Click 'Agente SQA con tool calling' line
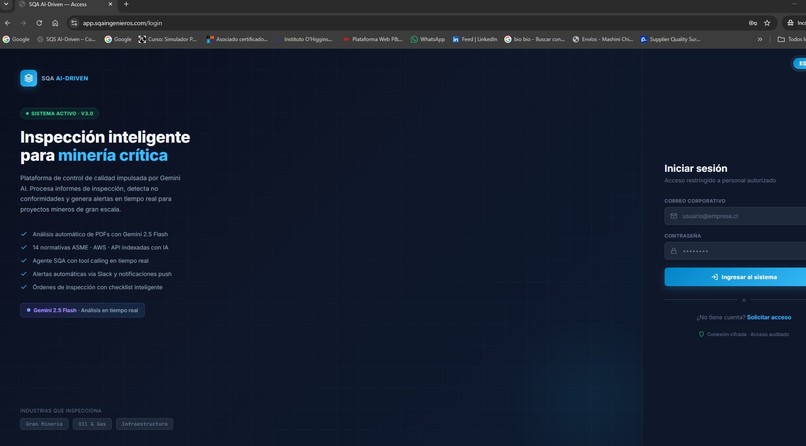Viewport: 806px width, 446px height. pos(90,261)
